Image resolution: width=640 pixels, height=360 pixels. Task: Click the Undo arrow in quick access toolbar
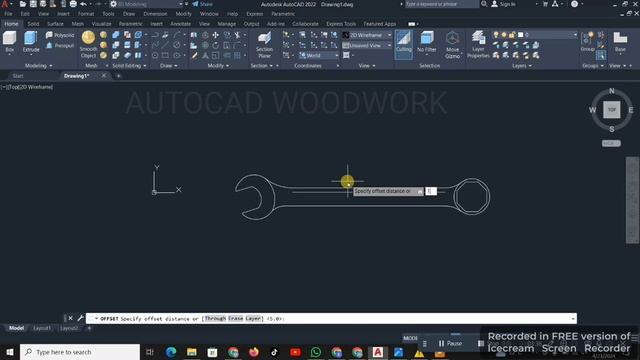tap(83, 4)
